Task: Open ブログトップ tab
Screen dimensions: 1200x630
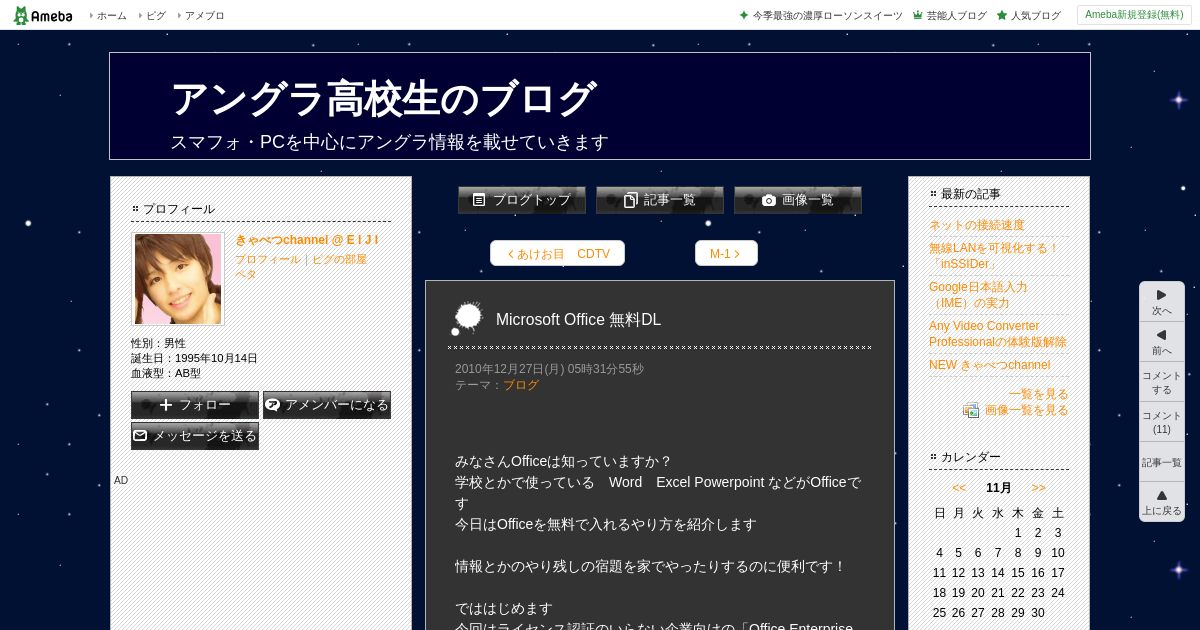Action: (522, 200)
